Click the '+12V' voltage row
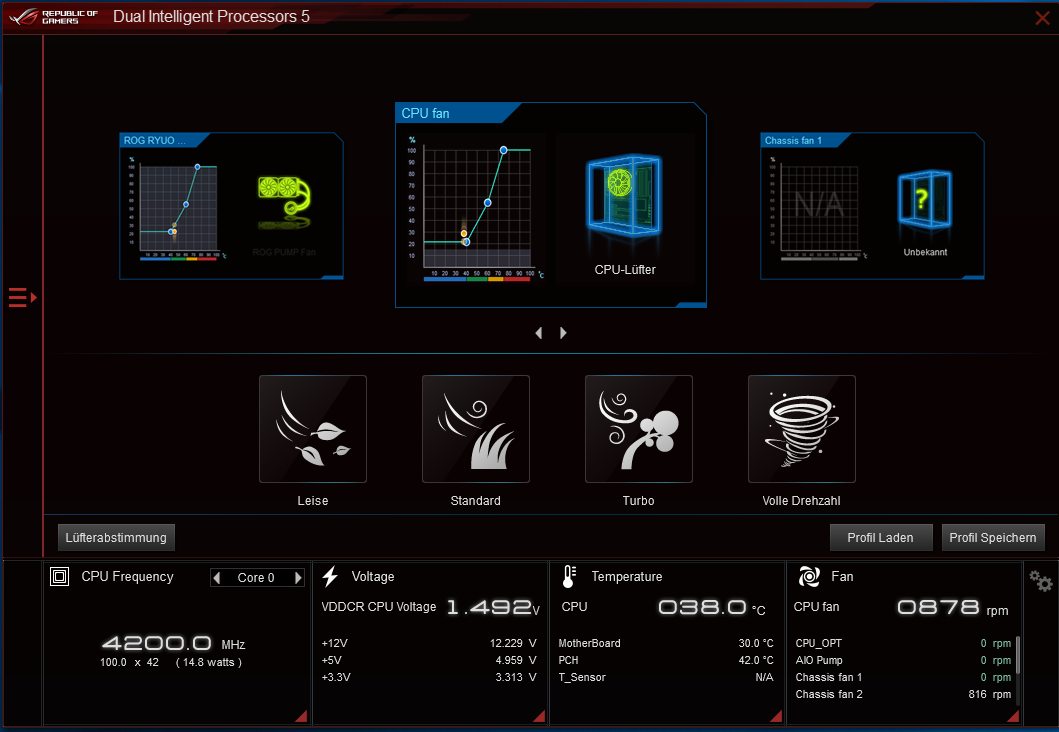This screenshot has width=1059, height=732. click(429, 643)
